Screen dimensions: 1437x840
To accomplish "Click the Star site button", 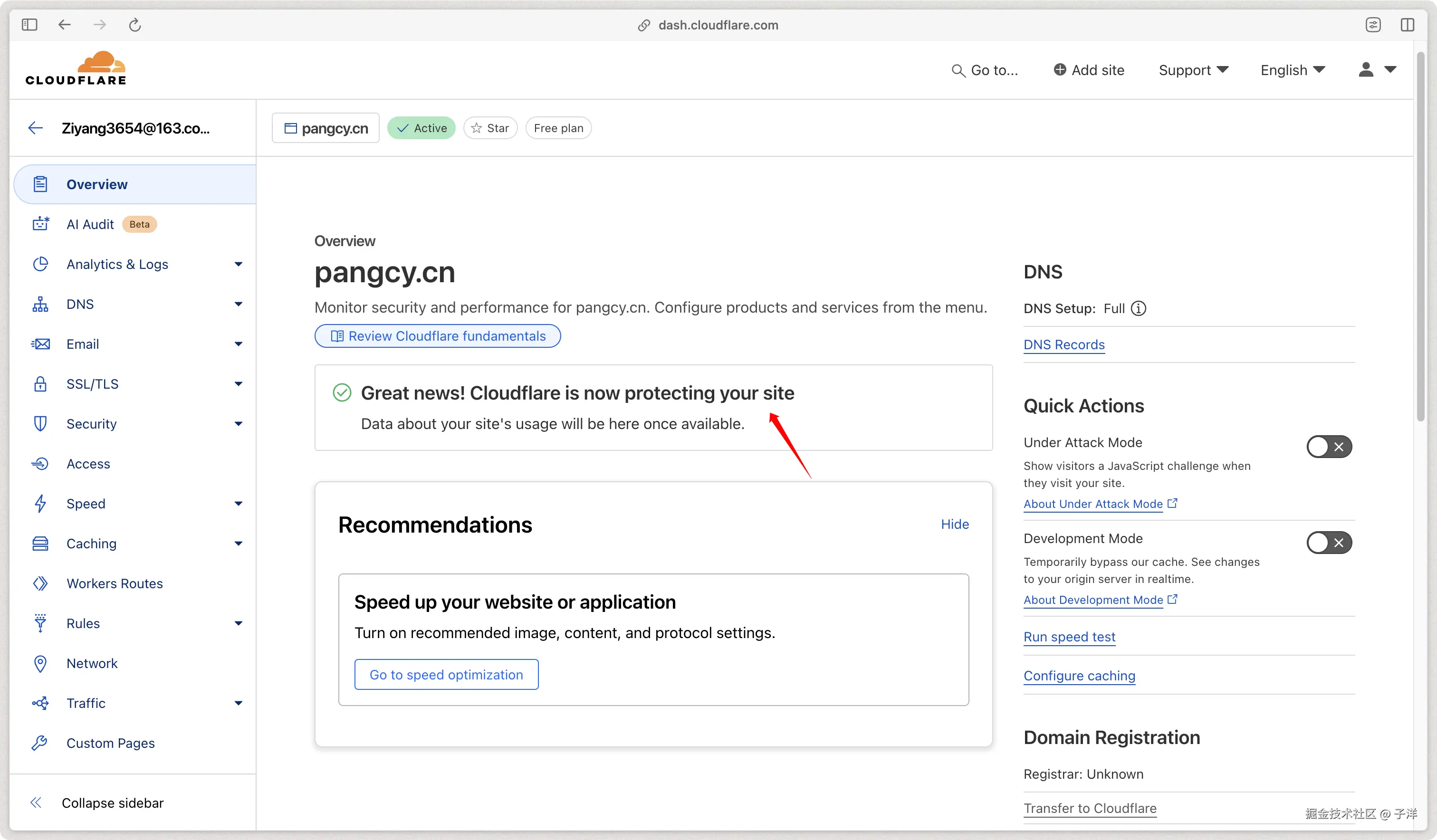I will pyautogui.click(x=490, y=128).
